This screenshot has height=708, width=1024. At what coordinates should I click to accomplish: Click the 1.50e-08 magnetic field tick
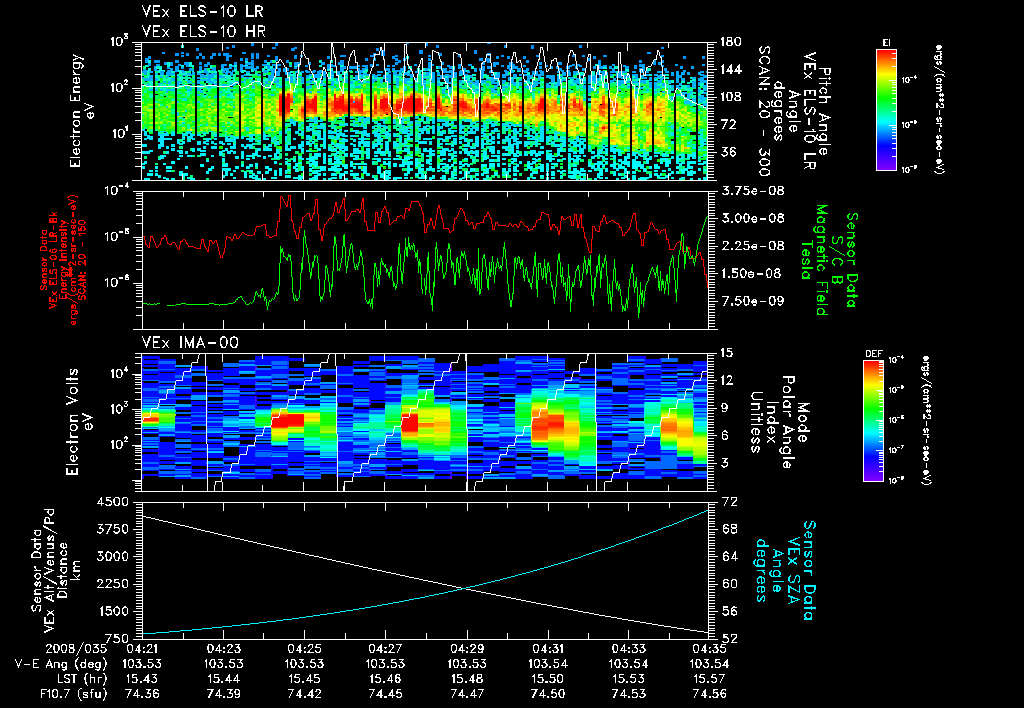tap(751, 273)
